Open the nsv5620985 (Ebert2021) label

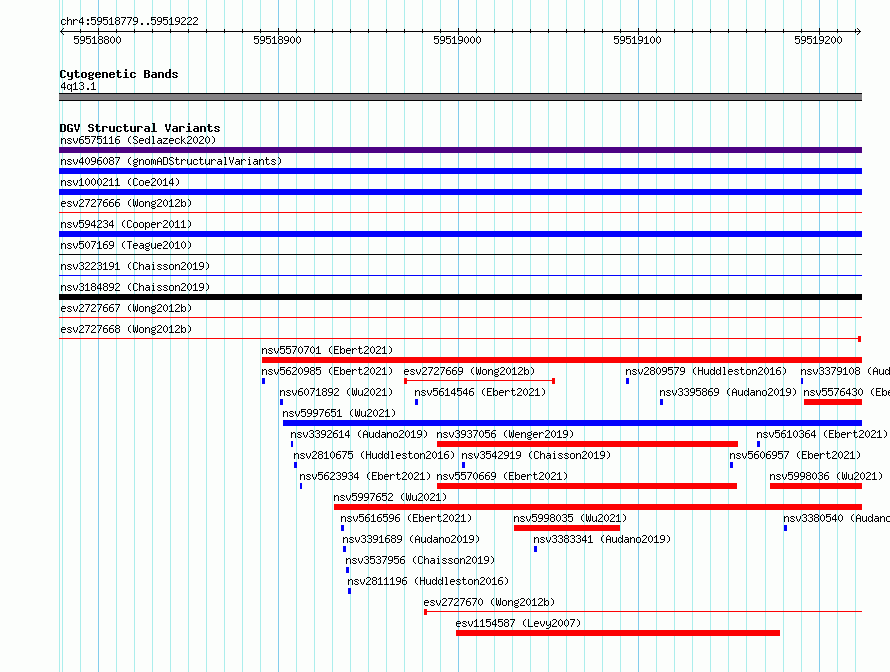(327, 371)
